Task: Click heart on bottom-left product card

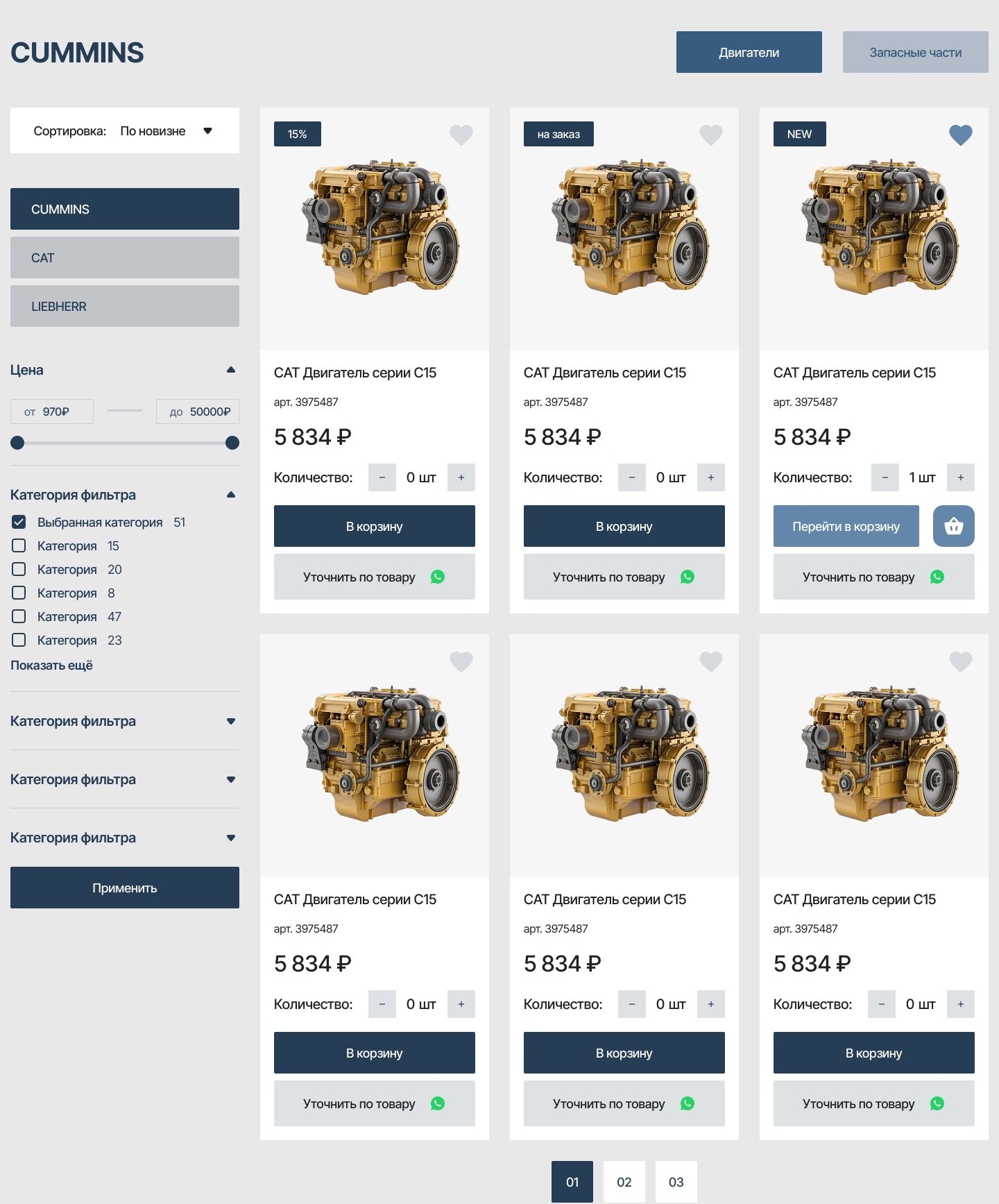Action: tap(461, 661)
